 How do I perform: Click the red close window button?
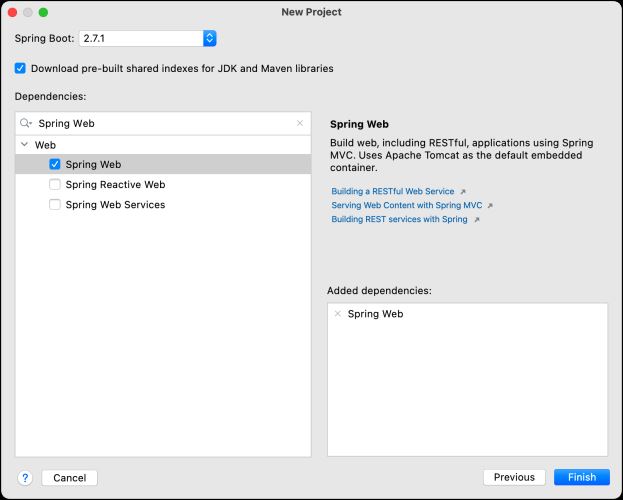12,12
